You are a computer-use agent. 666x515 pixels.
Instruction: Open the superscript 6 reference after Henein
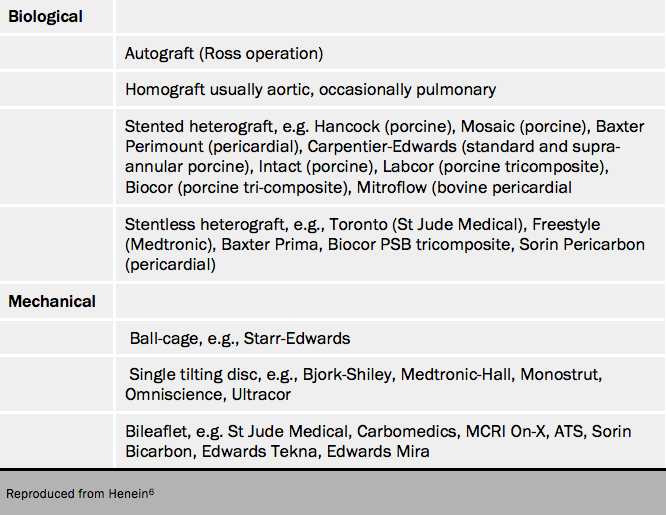150,490
